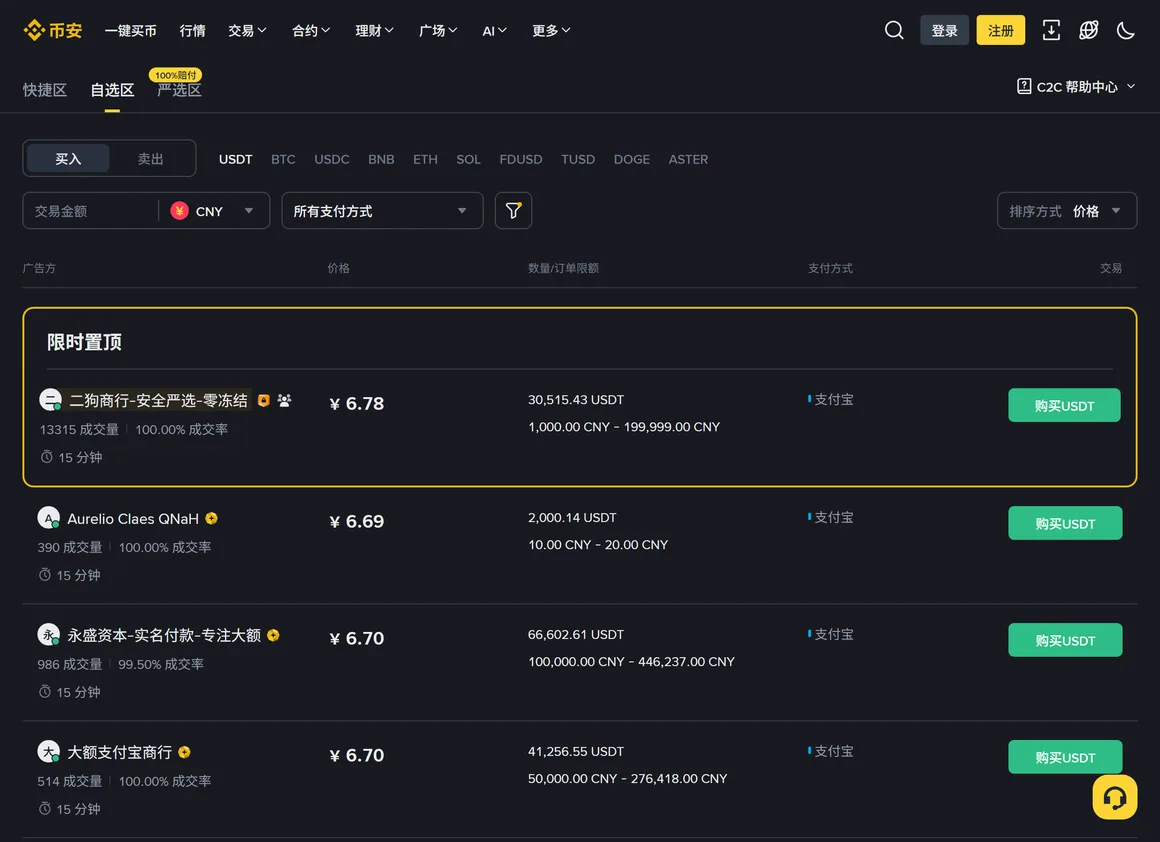1160x842 pixels.
Task: Click the 注册 register button
Action: coord(1000,30)
